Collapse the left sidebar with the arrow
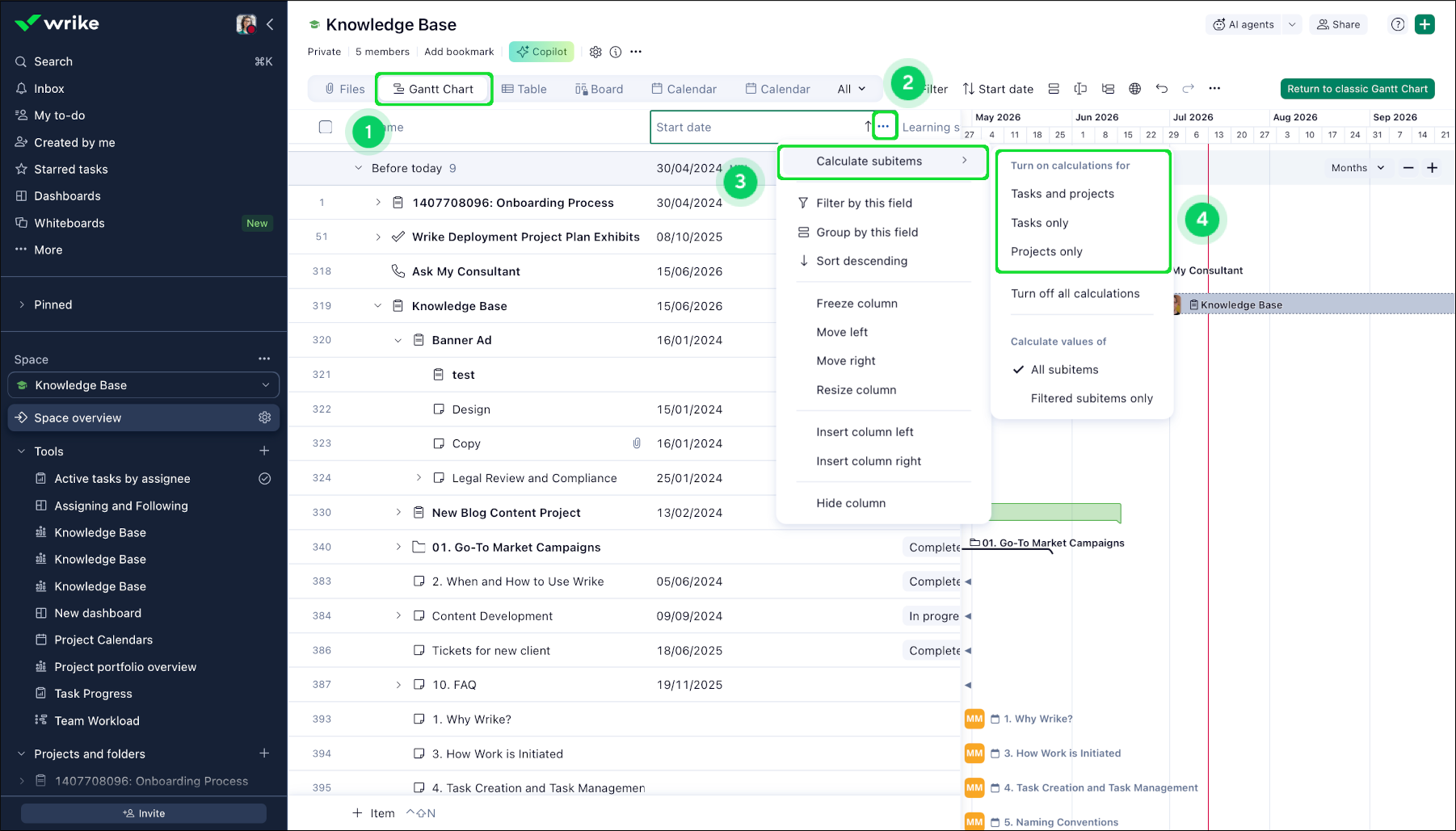Image resolution: width=1456 pixels, height=831 pixels. point(270,24)
